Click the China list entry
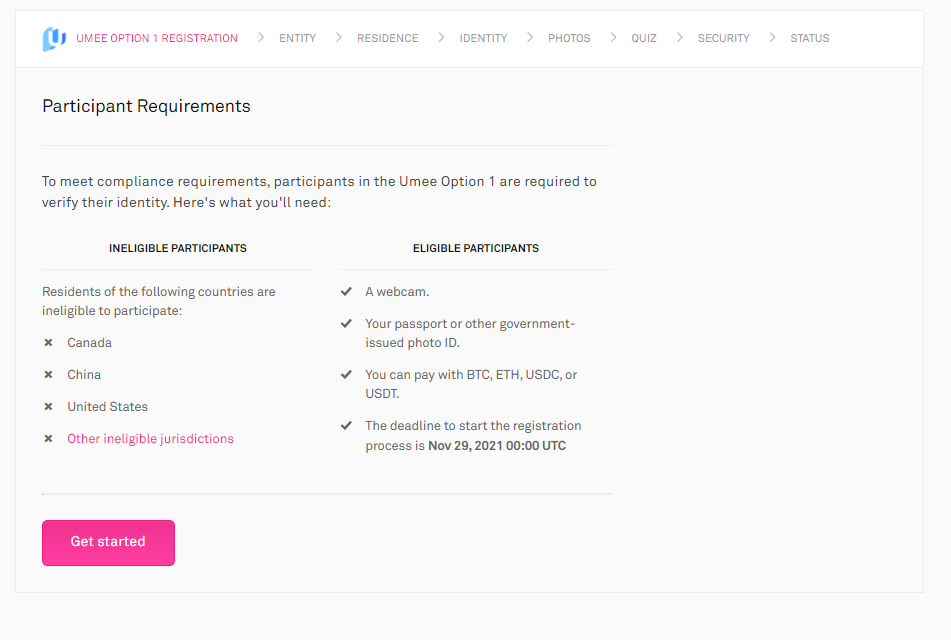951x640 pixels. click(x=84, y=375)
